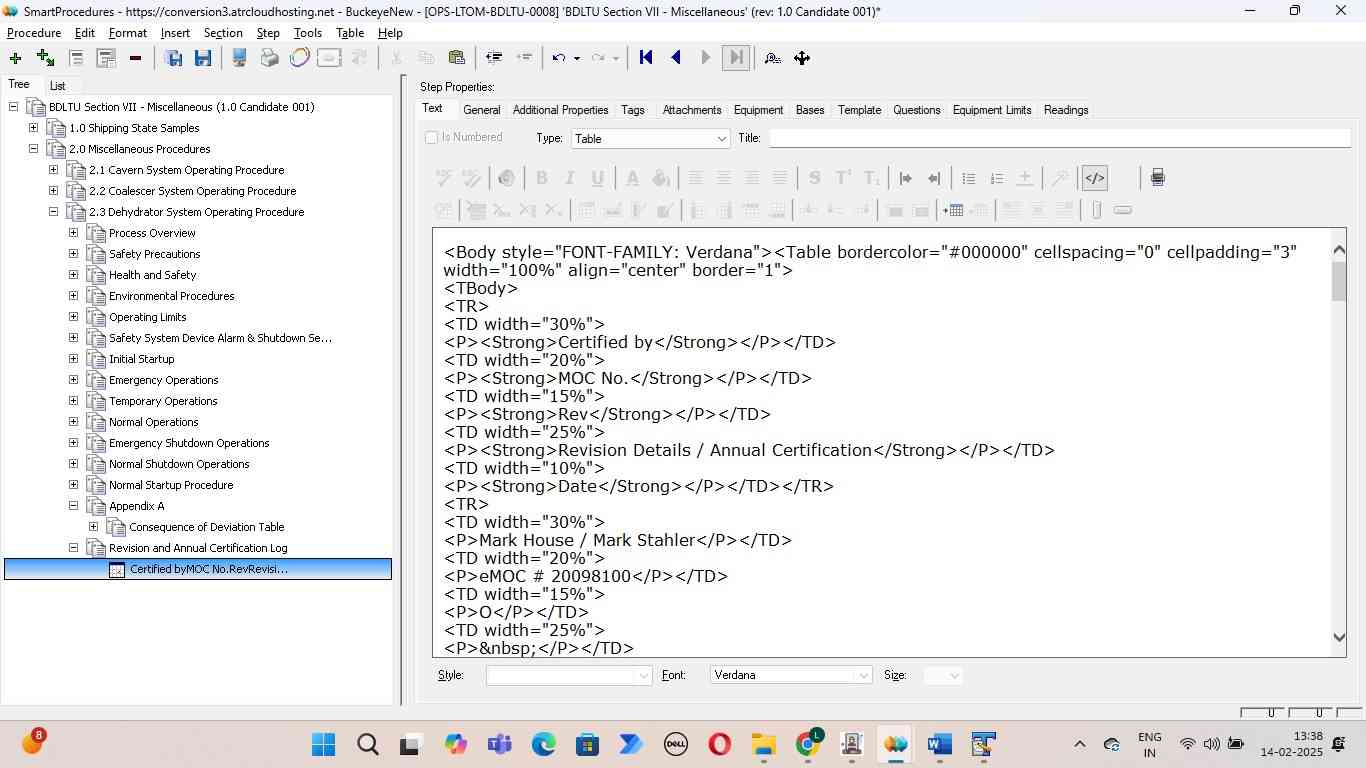Screen dimensions: 1366x768
Task: Click the green plus Add Step icon
Action: click(15, 58)
